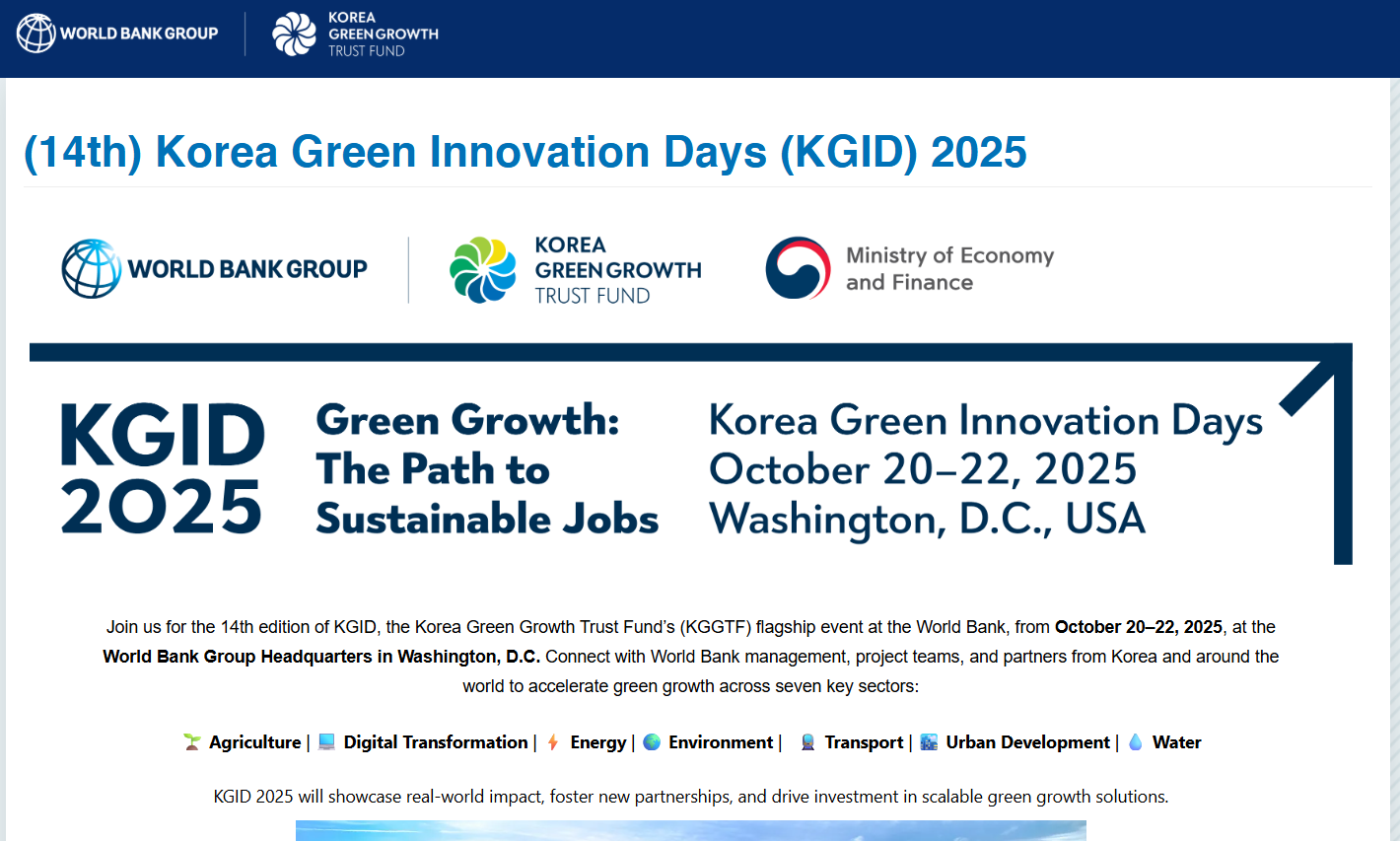
Task: Click the globe icon beside Environment
Action: (x=652, y=742)
